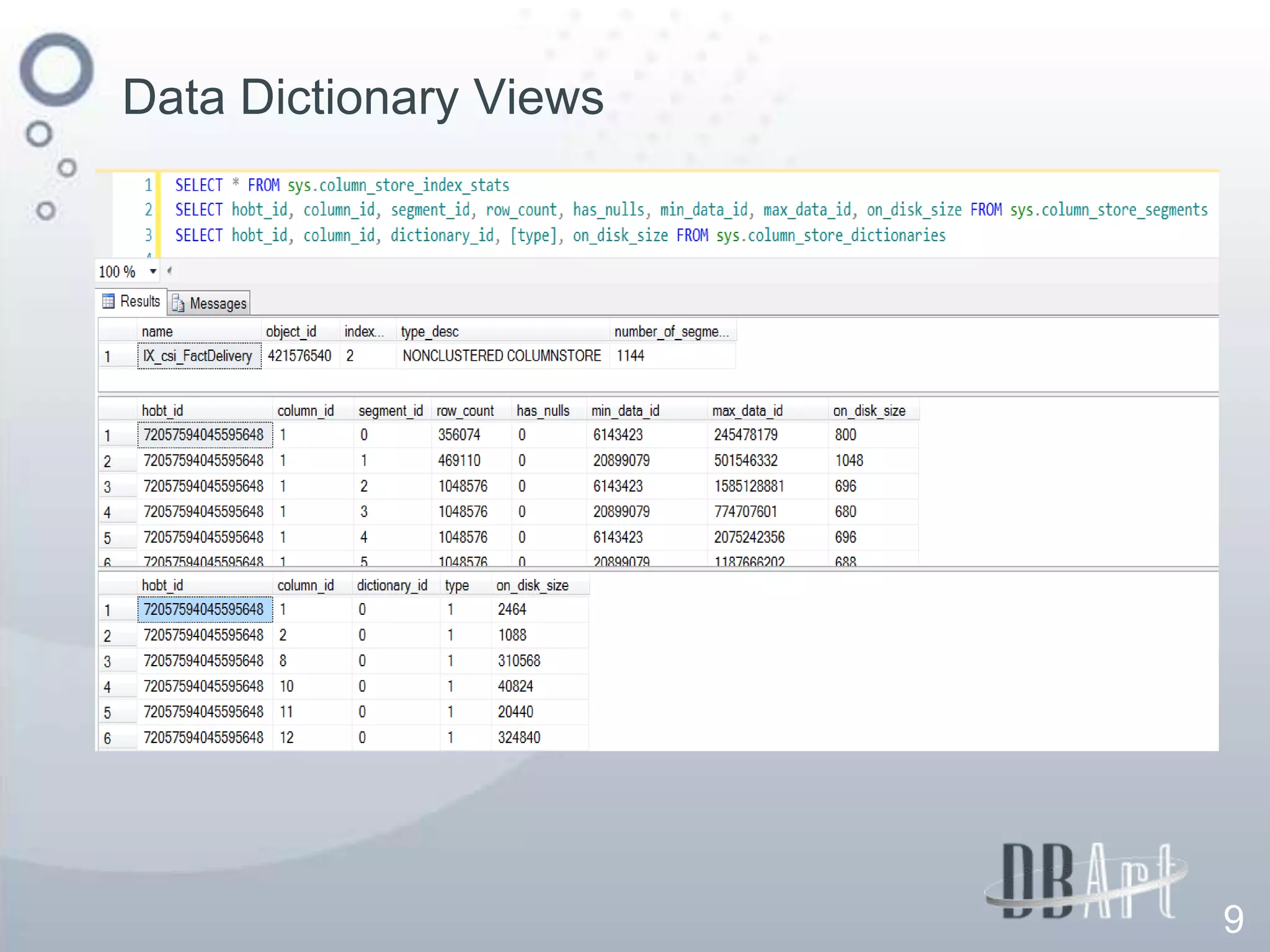The height and width of the screenshot is (952, 1270).
Task: Select max_data_id cell 245478179
Action: (768, 435)
